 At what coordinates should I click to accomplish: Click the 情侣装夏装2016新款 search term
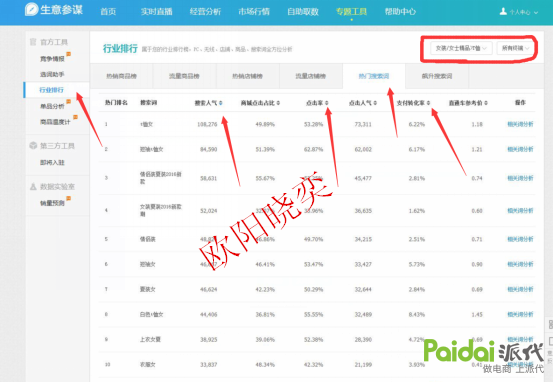[161, 178]
